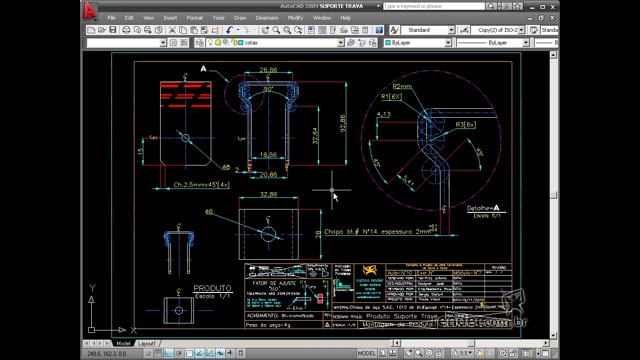Image resolution: width=640 pixels, height=360 pixels.
Task: Open the cotas layer dropdown
Action: [340, 42]
